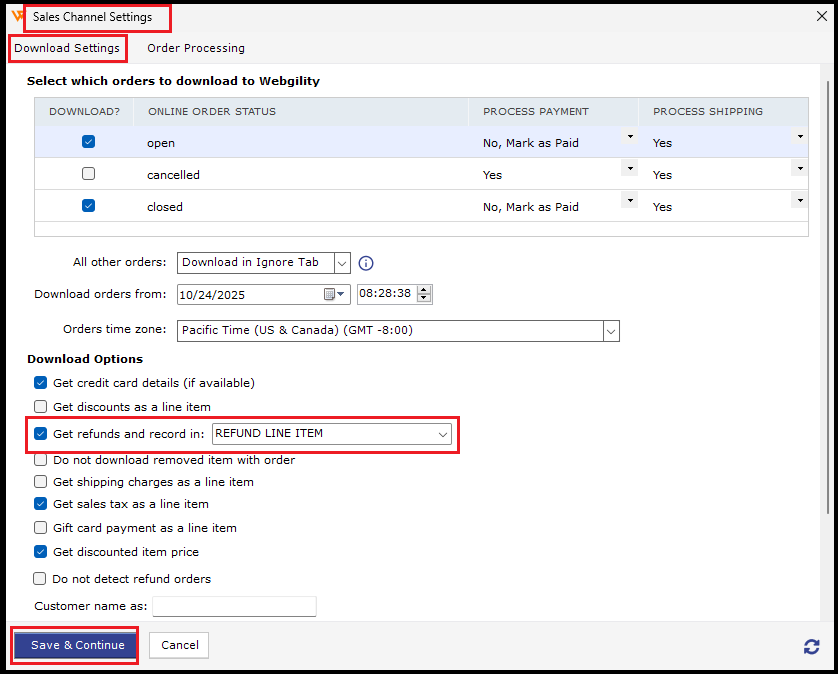Expand the Orders time zone dropdown
The width and height of the screenshot is (838, 674).
[x=610, y=330]
